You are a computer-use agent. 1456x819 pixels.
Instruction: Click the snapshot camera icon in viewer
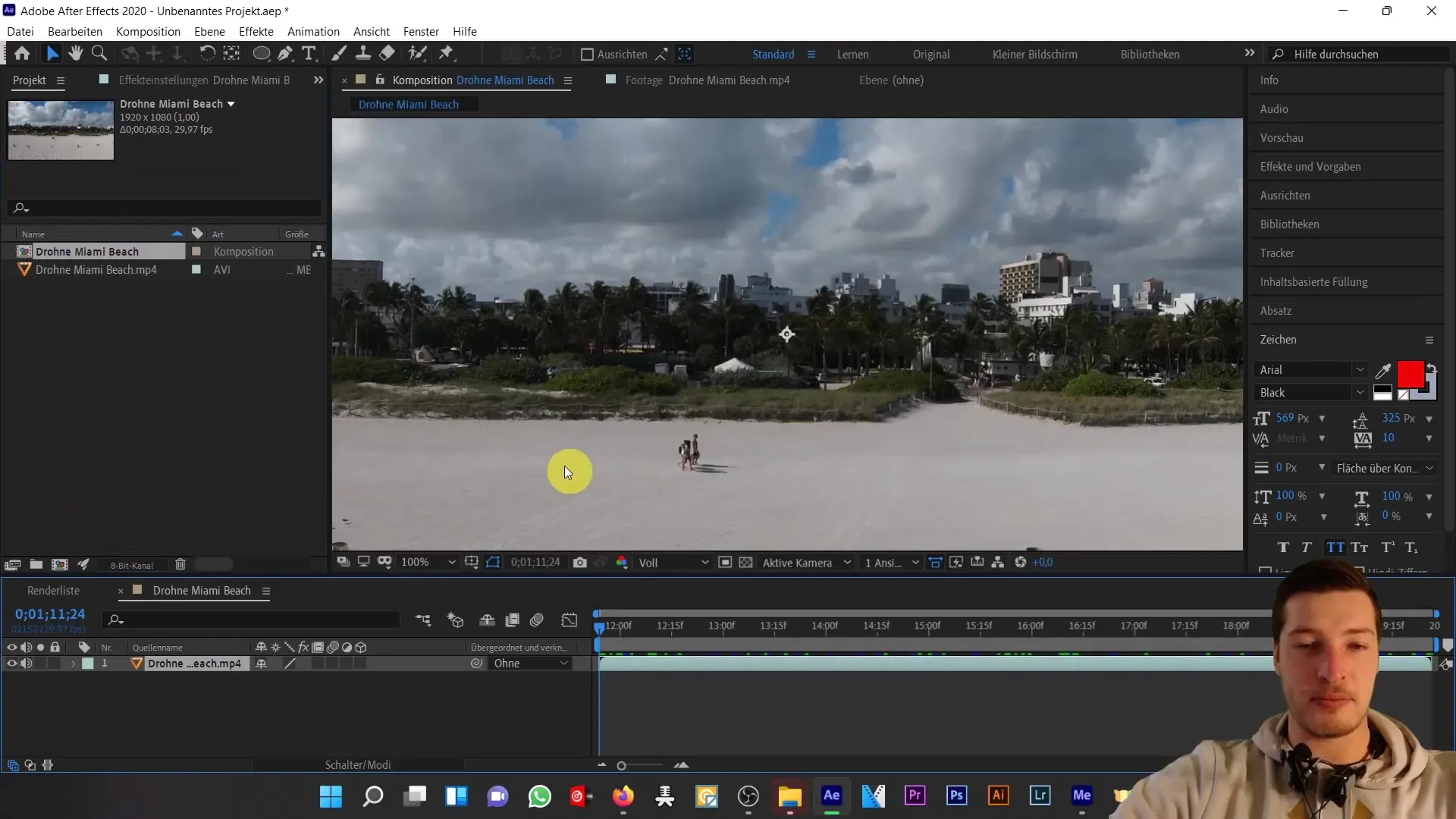point(580,563)
